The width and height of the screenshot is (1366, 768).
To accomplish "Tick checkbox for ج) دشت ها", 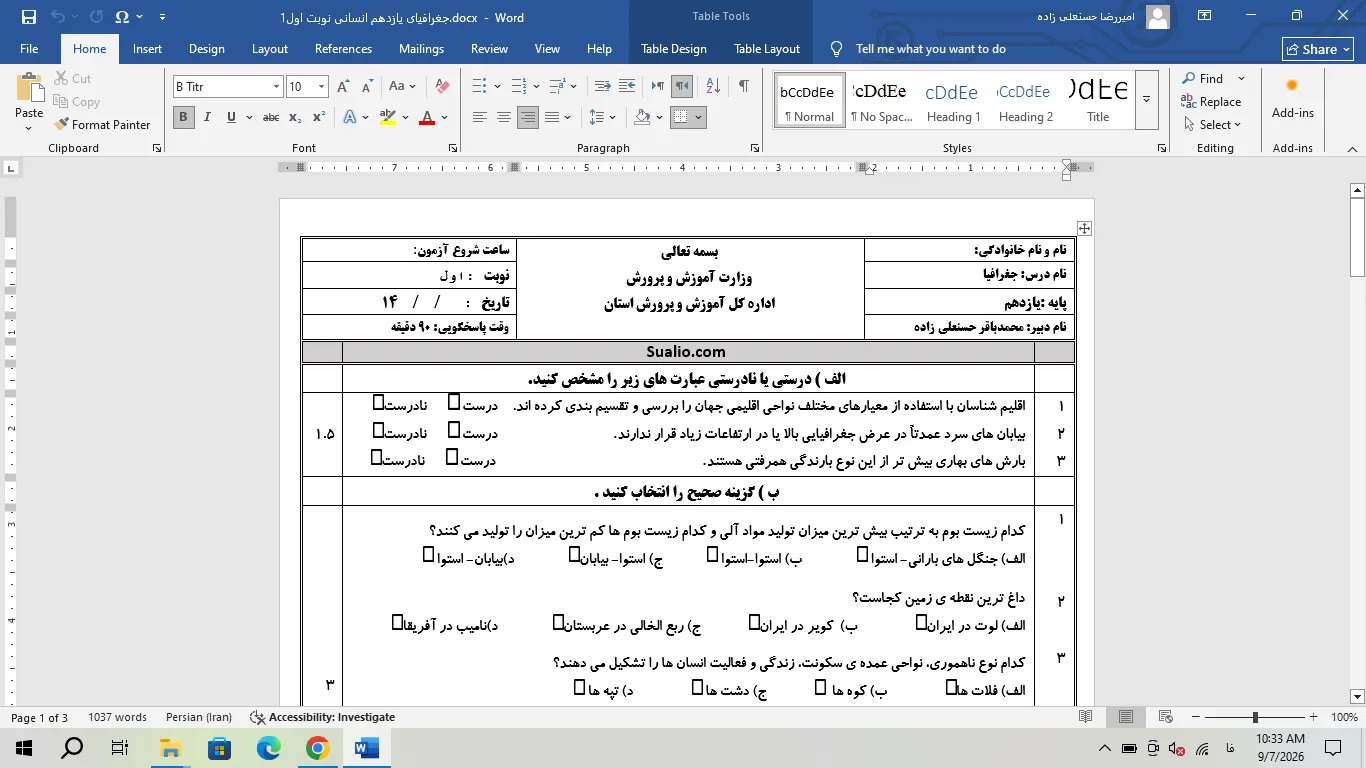I will click(698, 687).
